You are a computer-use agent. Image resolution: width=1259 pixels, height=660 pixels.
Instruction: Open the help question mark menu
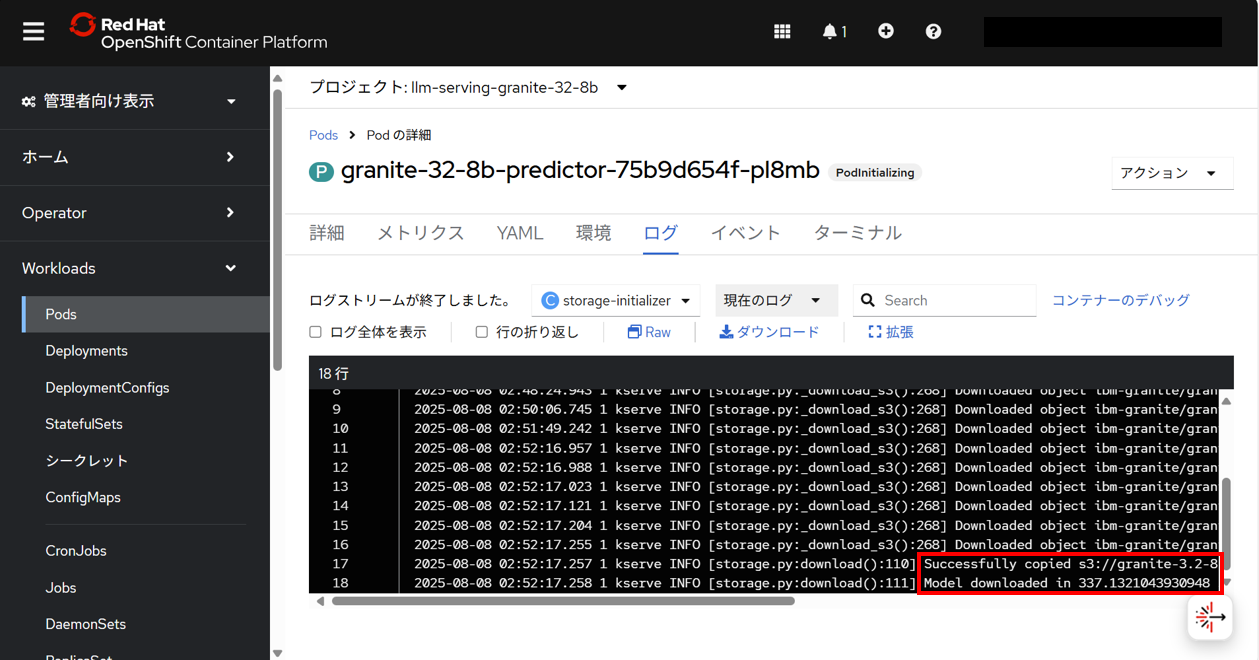(933, 32)
